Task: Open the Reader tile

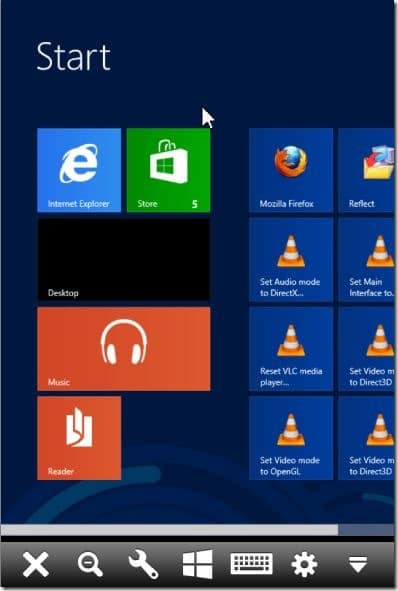Action: point(79,438)
